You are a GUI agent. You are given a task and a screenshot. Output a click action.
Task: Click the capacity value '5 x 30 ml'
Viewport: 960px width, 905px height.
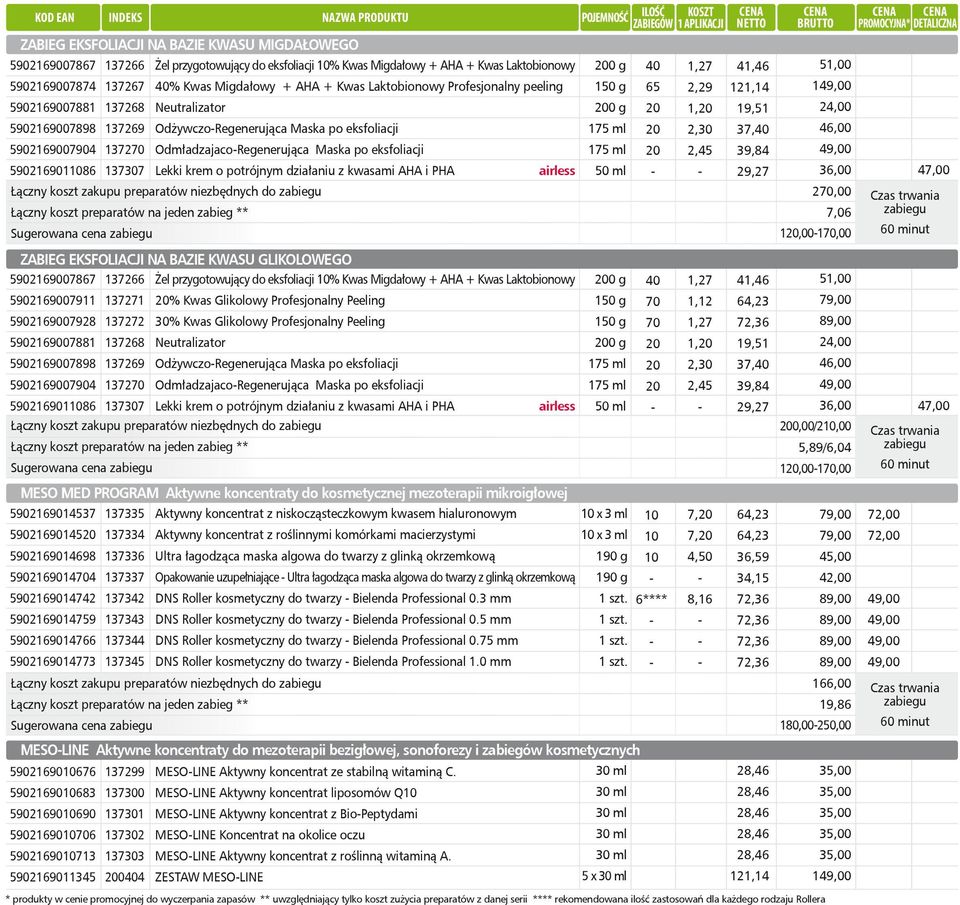coord(604,876)
